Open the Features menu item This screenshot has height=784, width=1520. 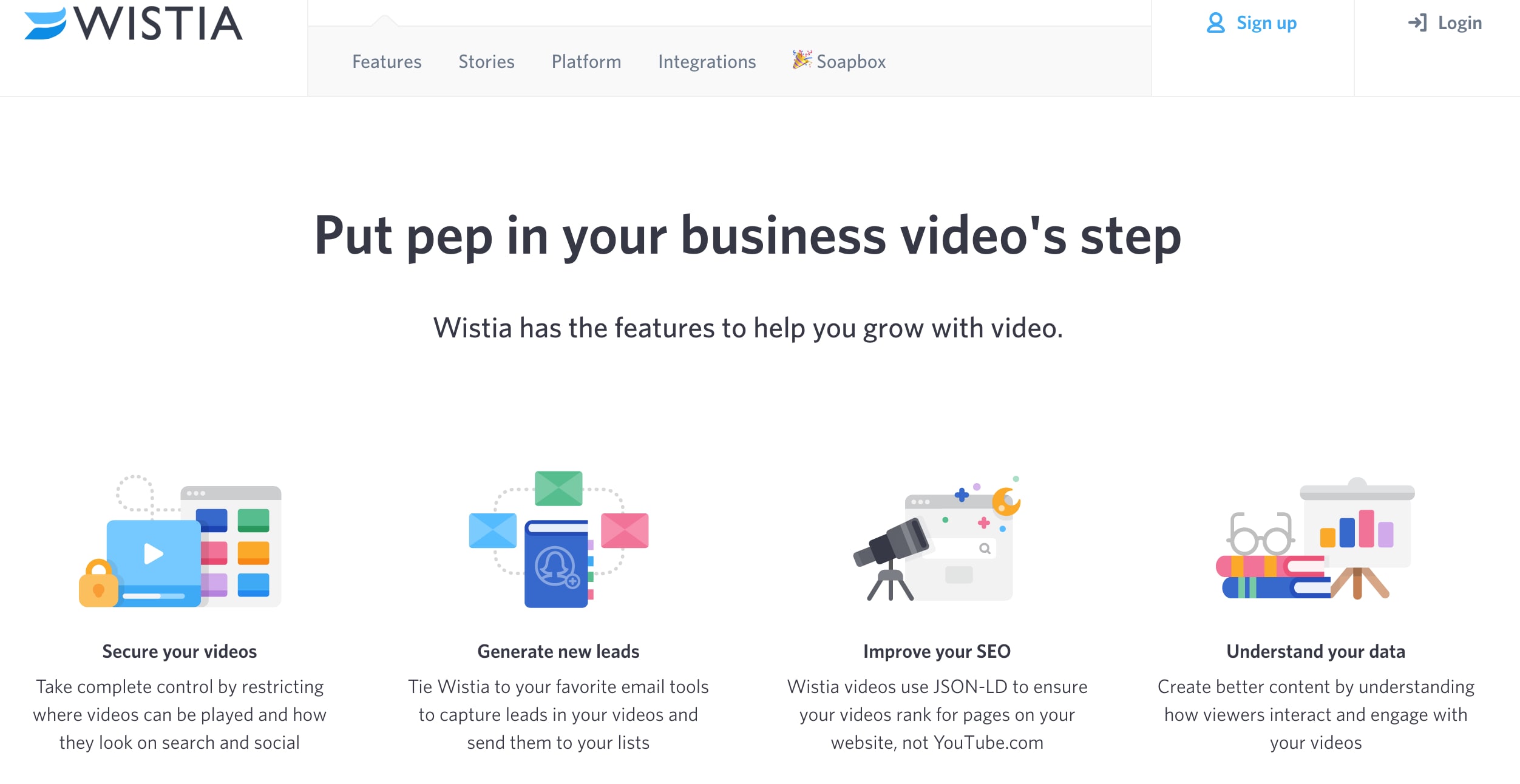pyautogui.click(x=387, y=62)
